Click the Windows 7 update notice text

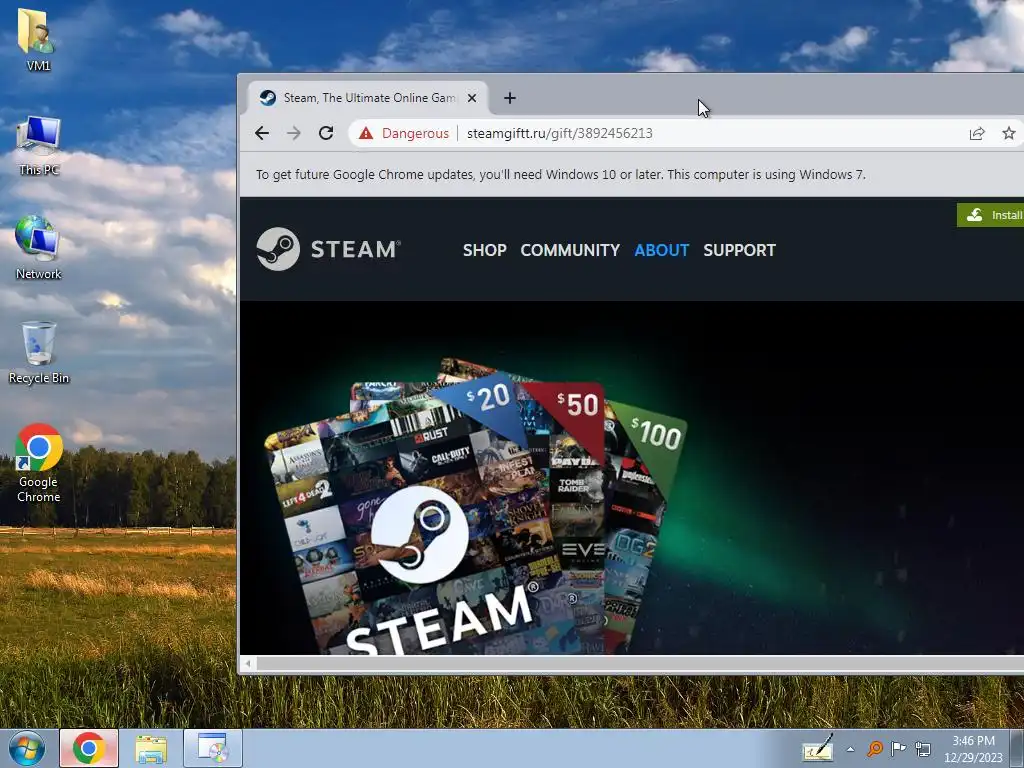coord(560,174)
